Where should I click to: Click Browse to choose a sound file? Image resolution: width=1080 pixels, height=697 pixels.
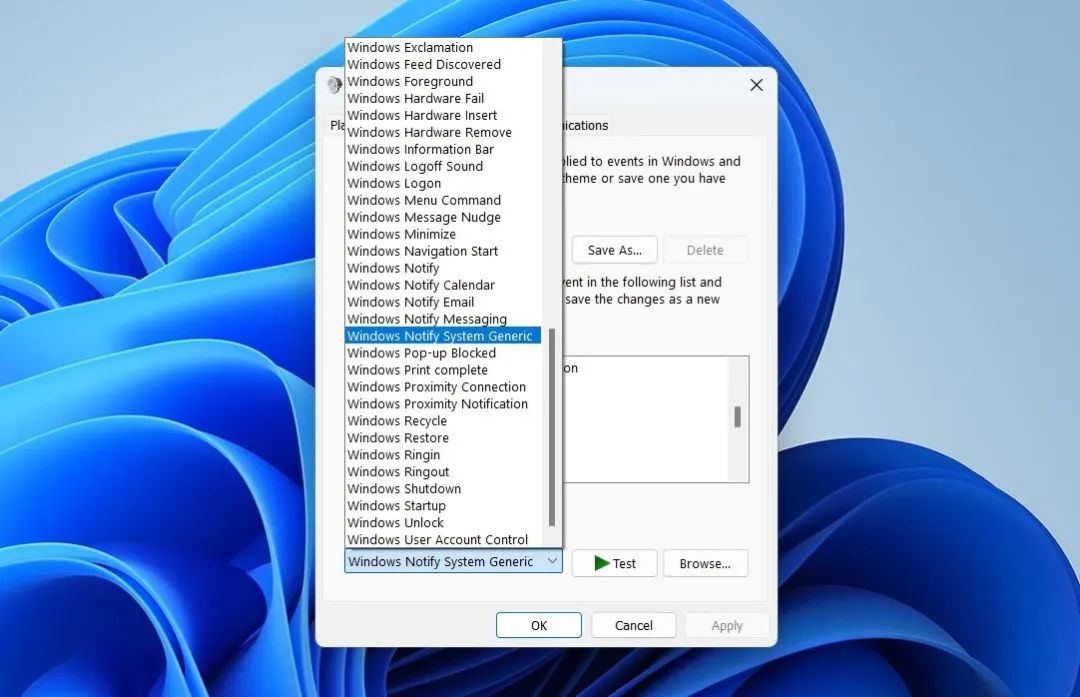point(705,563)
